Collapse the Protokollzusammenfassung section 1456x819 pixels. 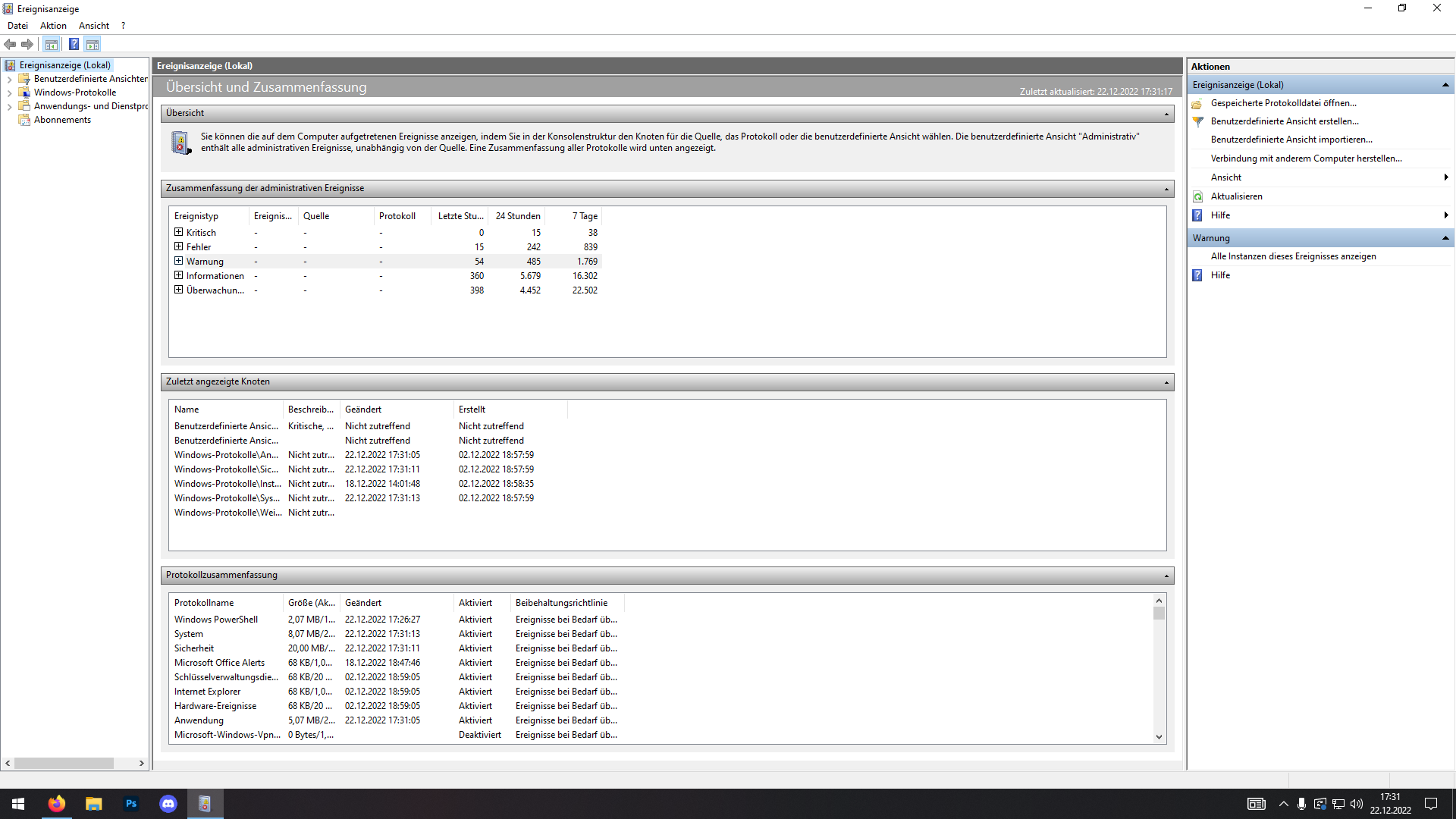pos(1166,576)
